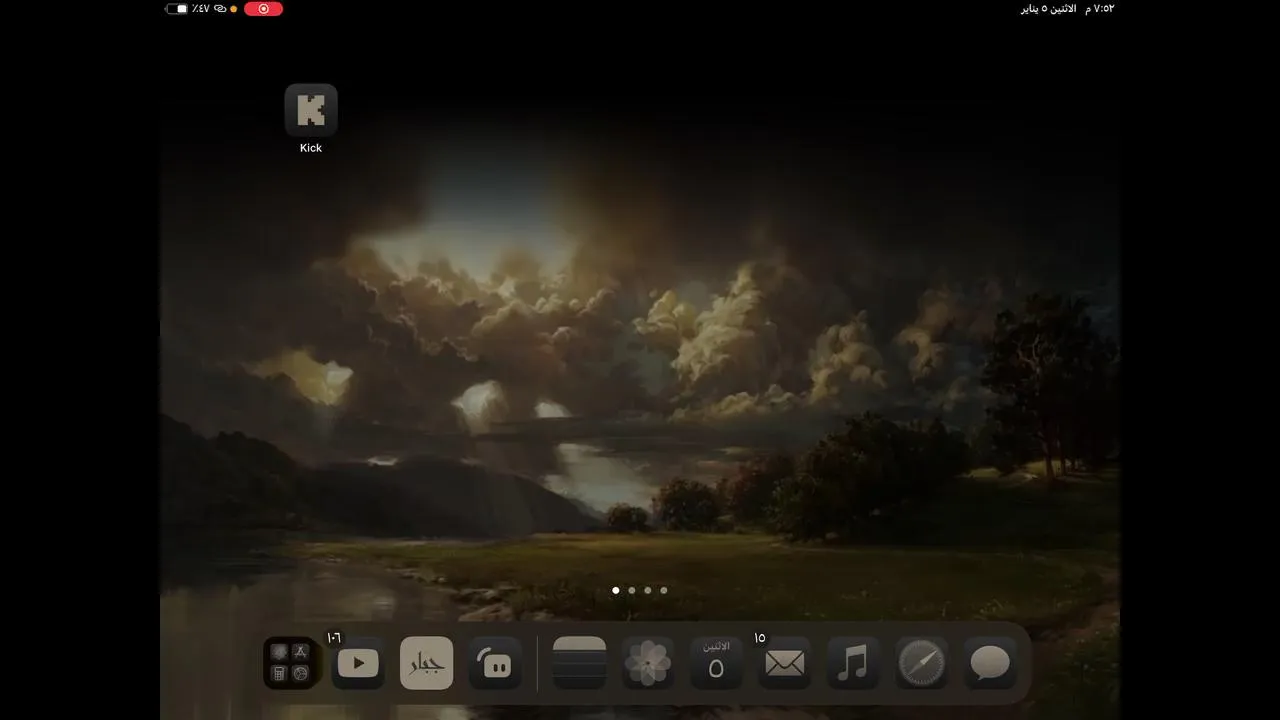Open Mail with ١٥ badge
This screenshot has width=1280, height=720.
coord(784,663)
